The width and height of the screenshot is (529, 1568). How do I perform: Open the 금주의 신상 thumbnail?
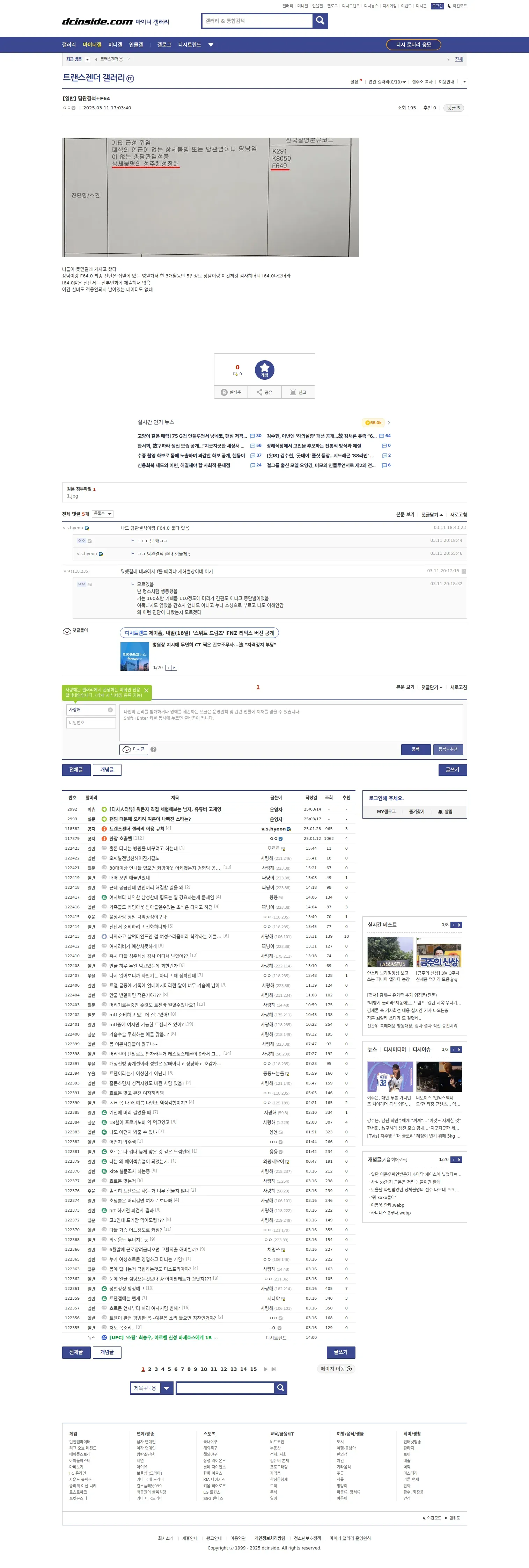pos(439,952)
